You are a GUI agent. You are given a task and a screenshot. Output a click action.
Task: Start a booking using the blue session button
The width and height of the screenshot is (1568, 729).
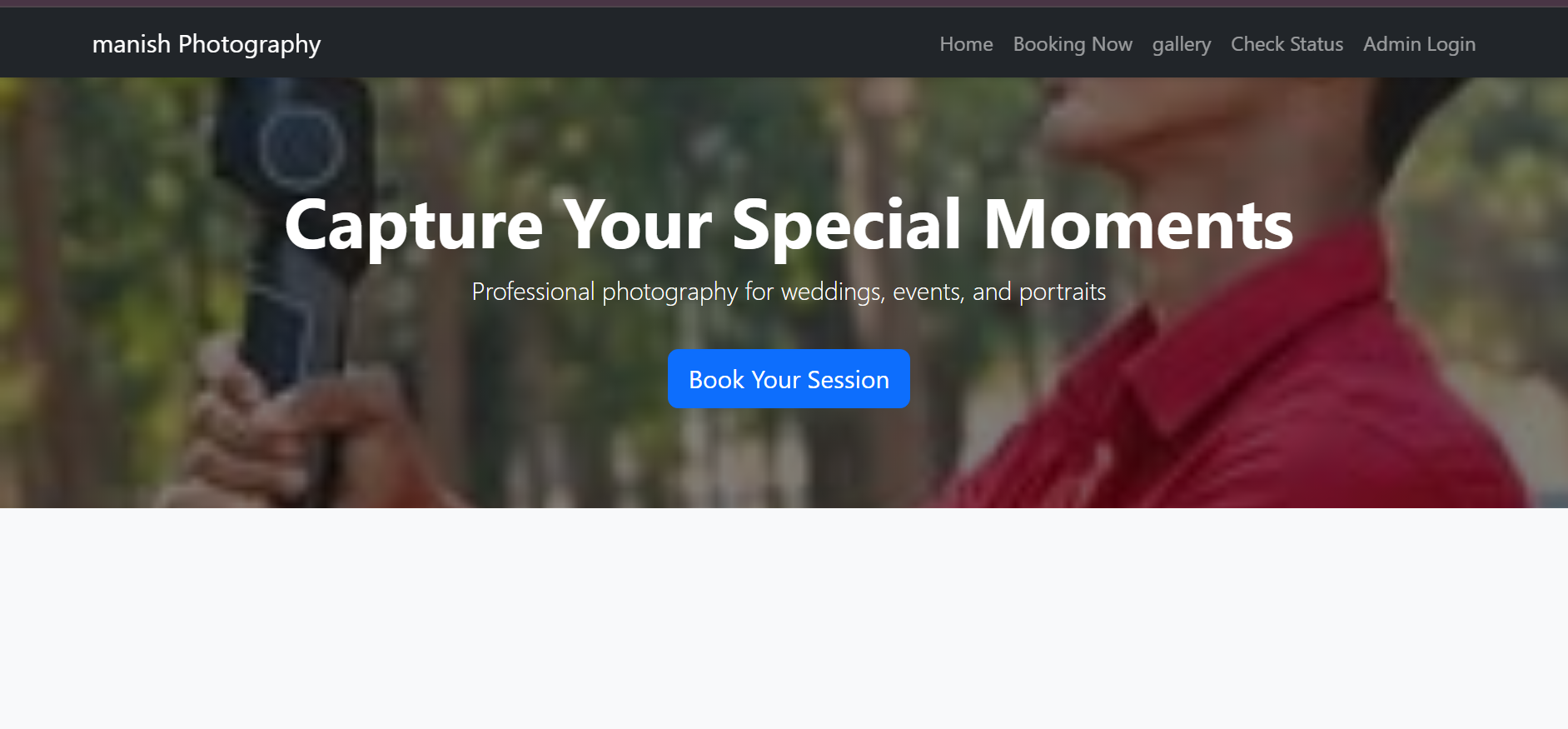(788, 379)
